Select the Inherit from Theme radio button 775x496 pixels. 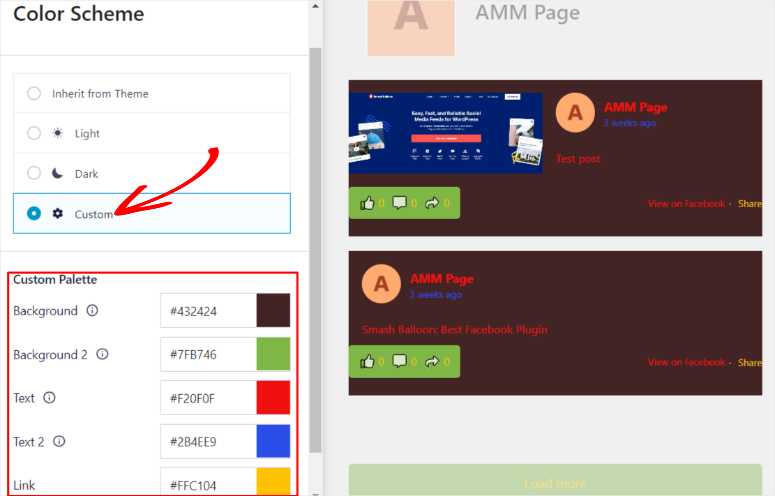click(34, 93)
